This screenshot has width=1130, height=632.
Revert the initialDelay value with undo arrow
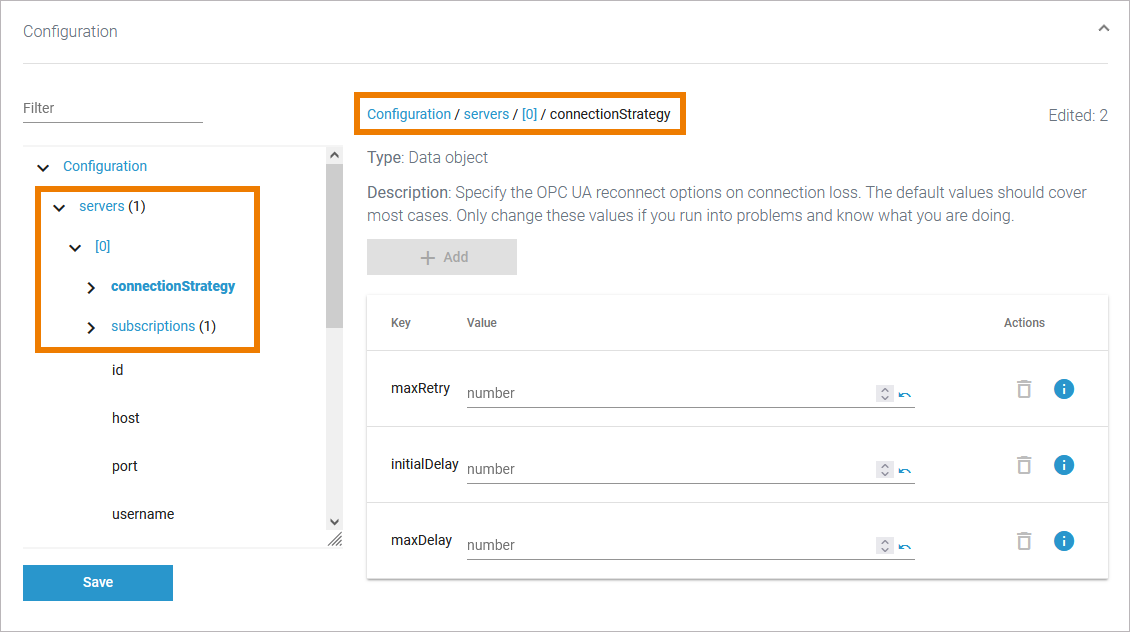pos(905,470)
